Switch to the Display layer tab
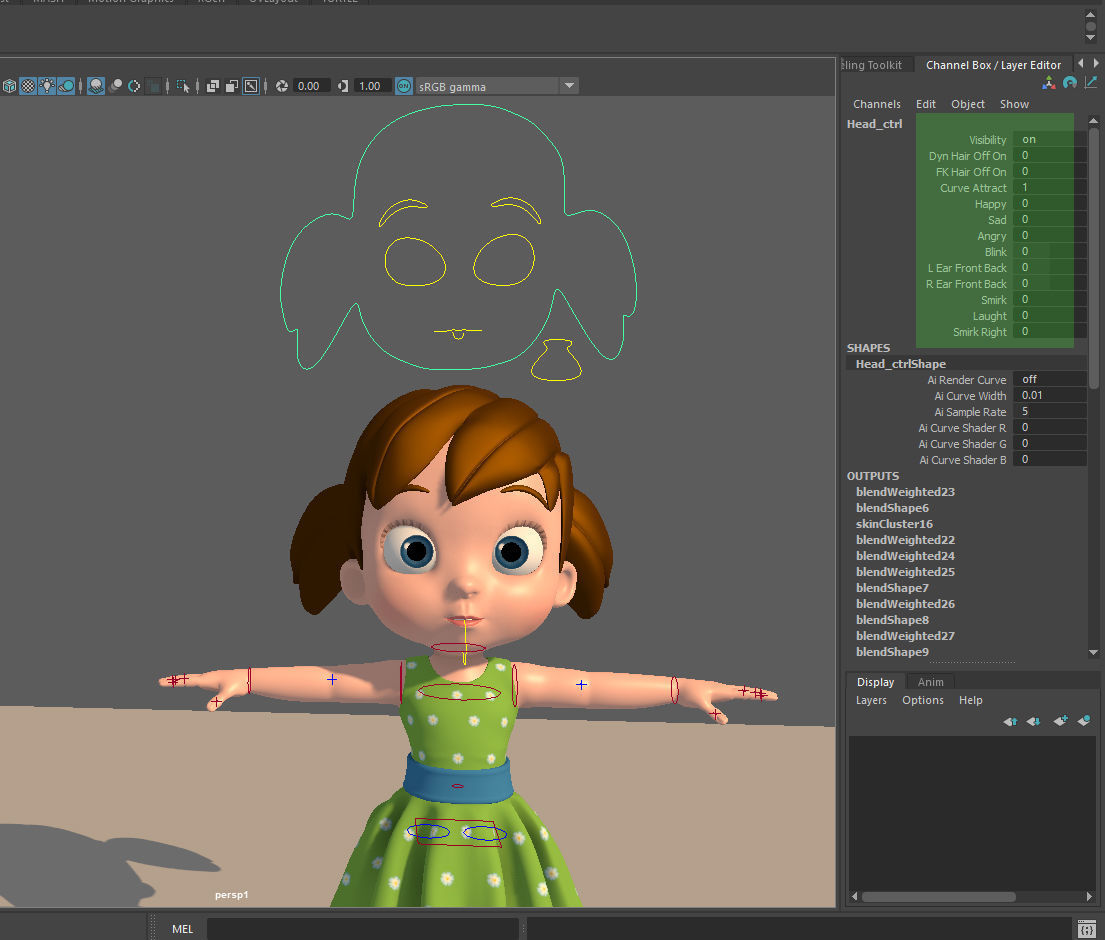1105x940 pixels. tap(875, 681)
